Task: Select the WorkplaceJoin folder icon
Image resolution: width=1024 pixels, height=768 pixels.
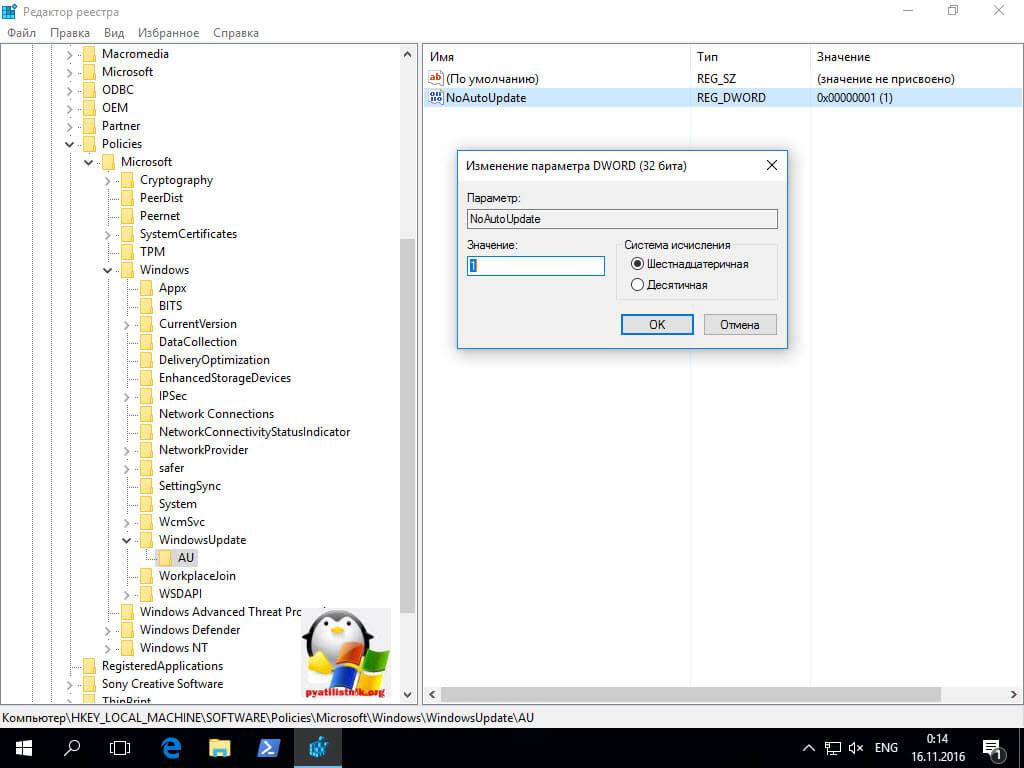Action: click(147, 575)
